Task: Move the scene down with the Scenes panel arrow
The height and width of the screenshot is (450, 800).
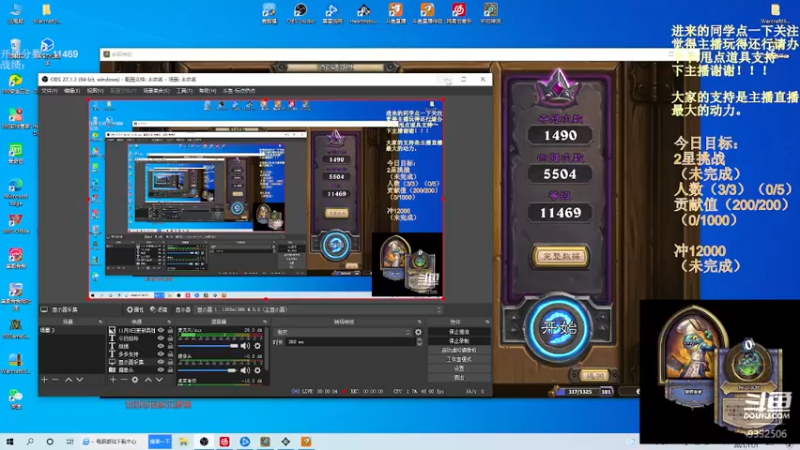Action: click(x=80, y=380)
